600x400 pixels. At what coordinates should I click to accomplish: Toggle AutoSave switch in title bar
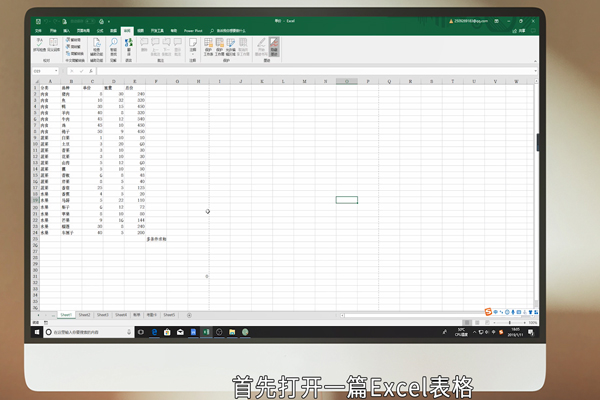tap(90, 21)
